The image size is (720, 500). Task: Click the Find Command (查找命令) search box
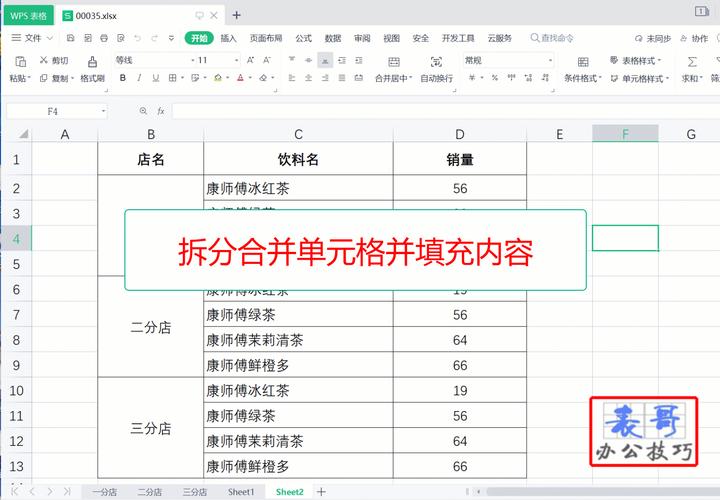pos(552,38)
